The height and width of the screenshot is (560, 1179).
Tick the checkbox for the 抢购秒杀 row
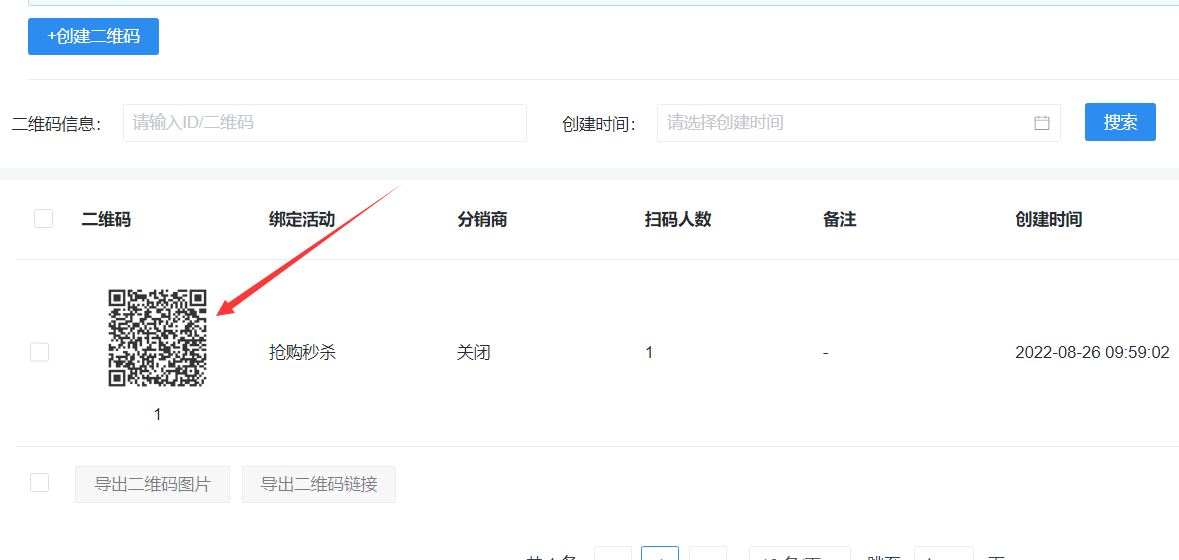(x=40, y=352)
